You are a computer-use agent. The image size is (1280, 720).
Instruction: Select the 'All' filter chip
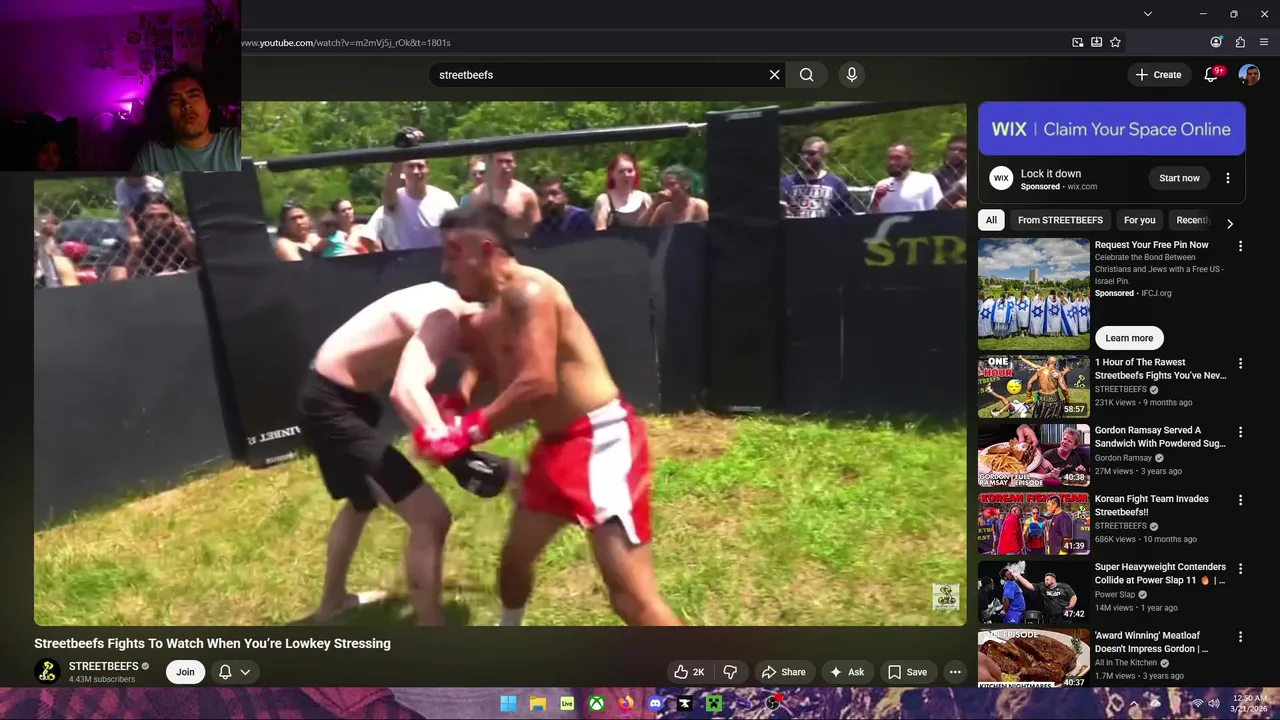[991, 220]
